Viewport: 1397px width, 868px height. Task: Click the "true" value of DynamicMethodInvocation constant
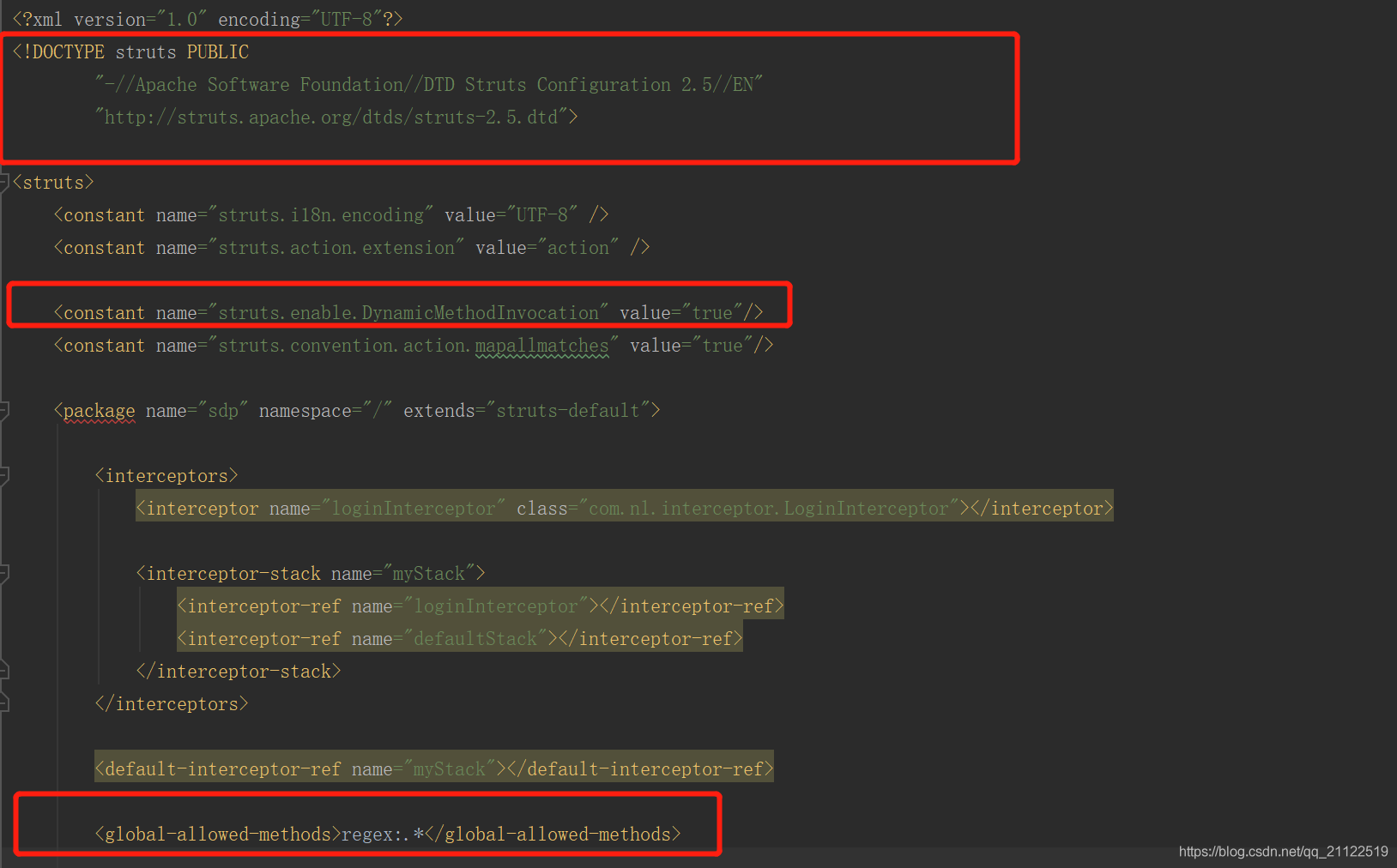pyautogui.click(x=712, y=312)
